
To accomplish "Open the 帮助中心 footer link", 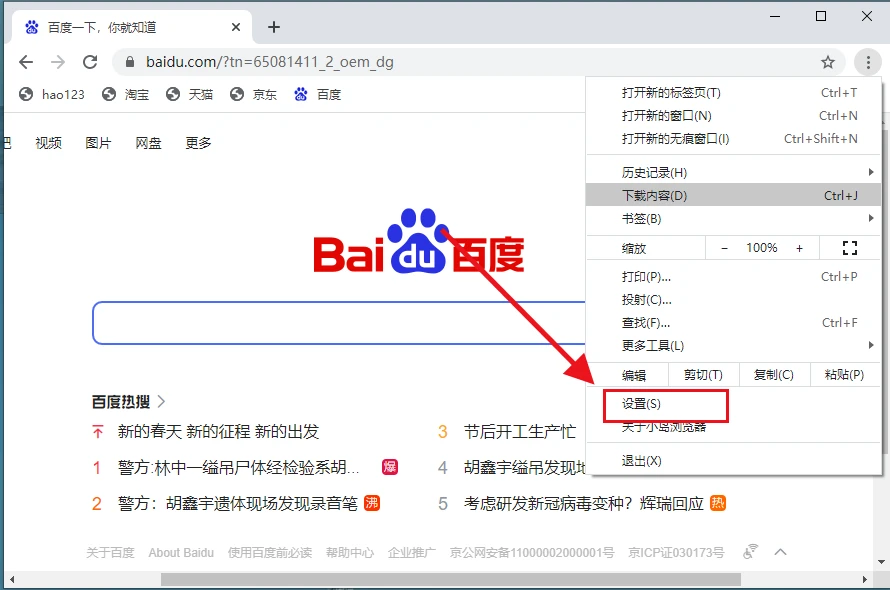I will click(350, 553).
